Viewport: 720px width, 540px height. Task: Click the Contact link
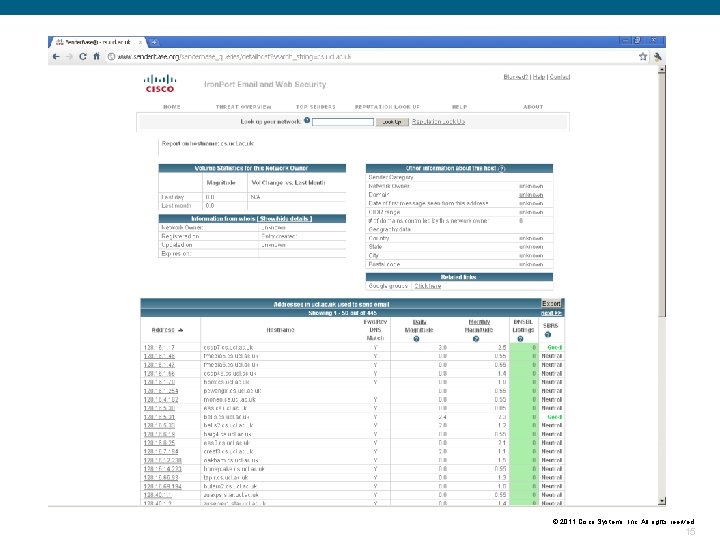pos(559,77)
